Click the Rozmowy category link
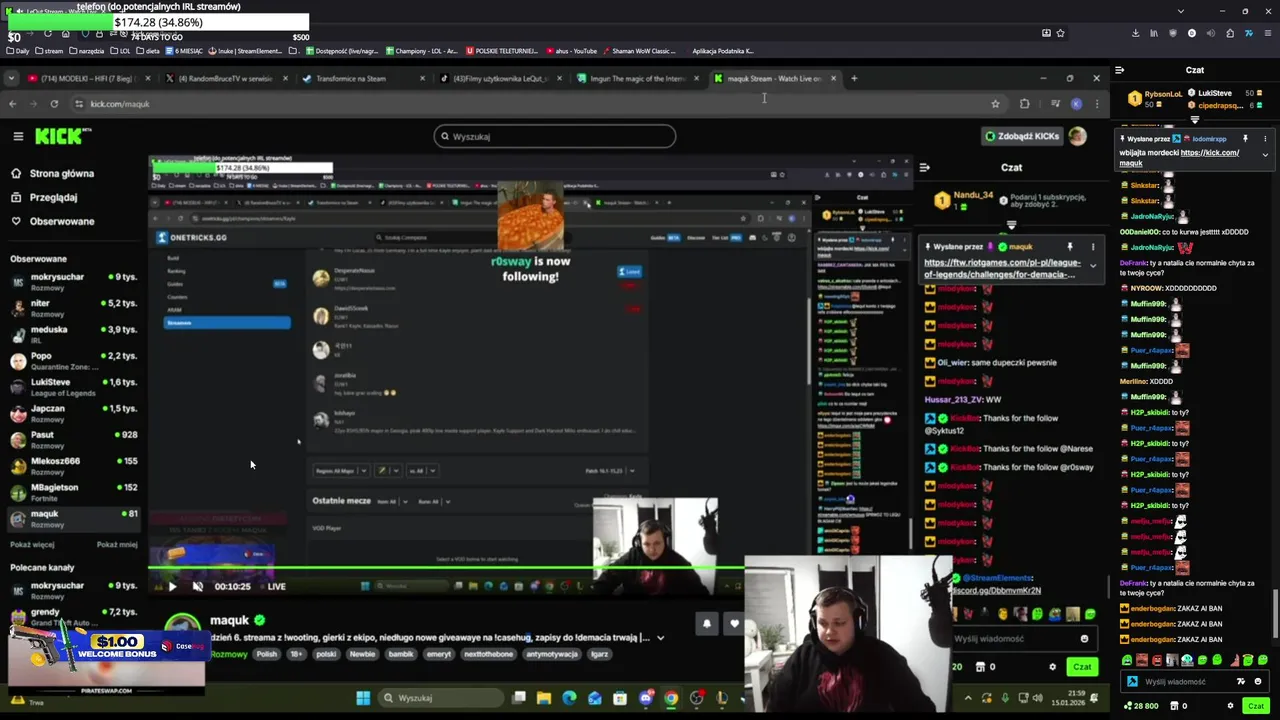 tap(229, 654)
